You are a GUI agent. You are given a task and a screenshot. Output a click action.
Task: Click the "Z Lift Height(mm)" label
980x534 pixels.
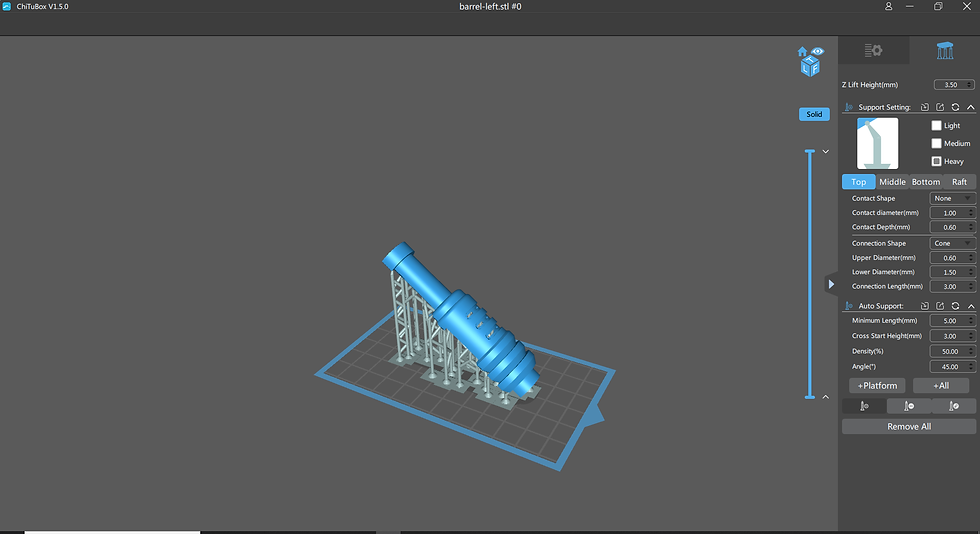[869, 84]
